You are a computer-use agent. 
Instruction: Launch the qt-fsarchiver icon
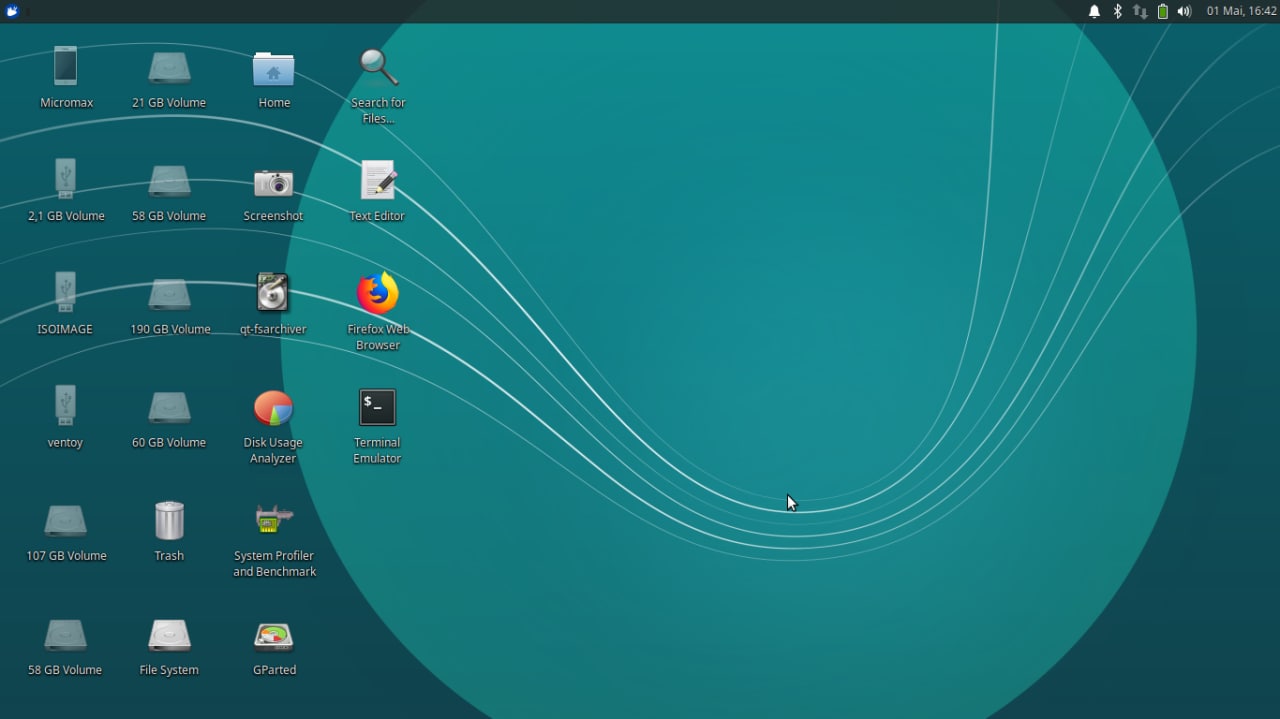(x=272, y=293)
